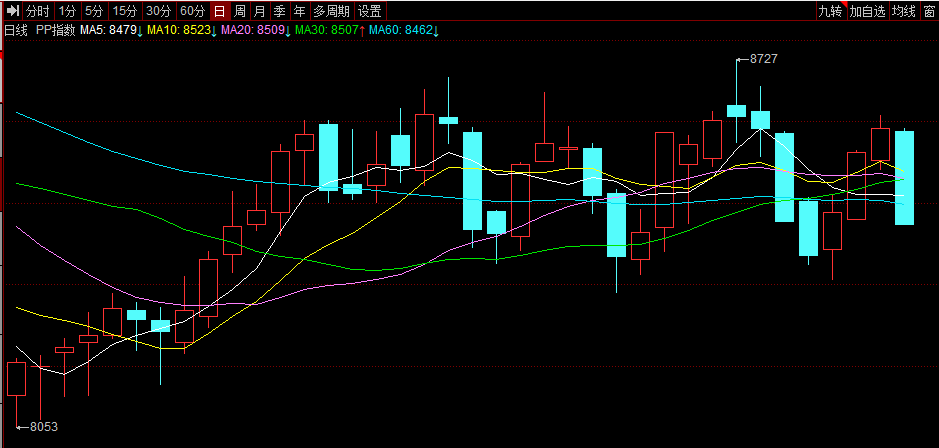Click the 8727 high price marker
The image size is (939, 448).
(x=764, y=59)
